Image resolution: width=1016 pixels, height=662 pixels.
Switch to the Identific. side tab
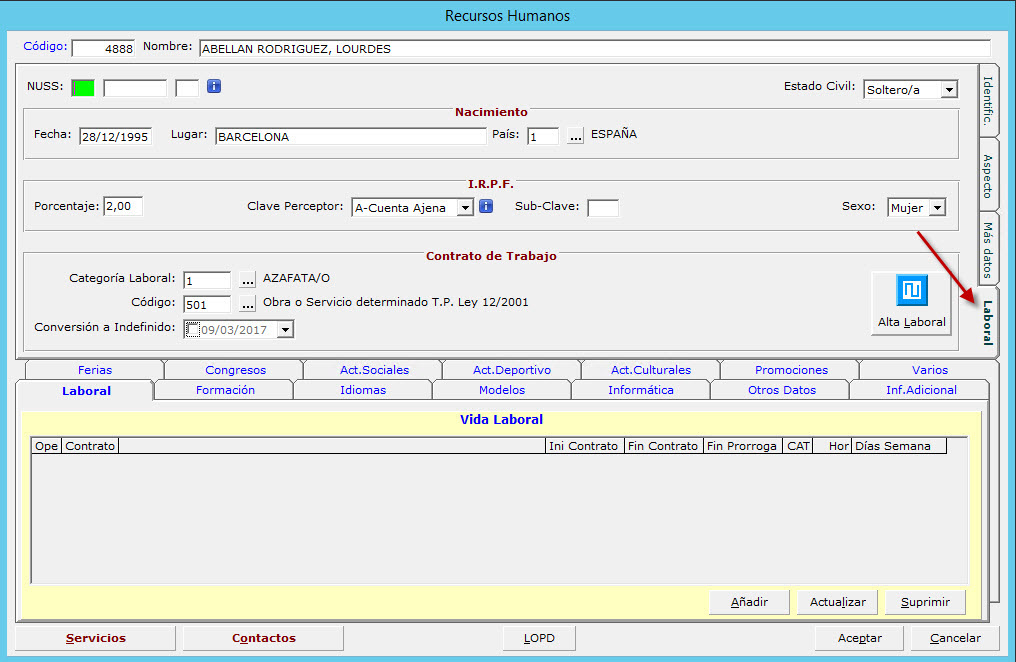pos(987,101)
